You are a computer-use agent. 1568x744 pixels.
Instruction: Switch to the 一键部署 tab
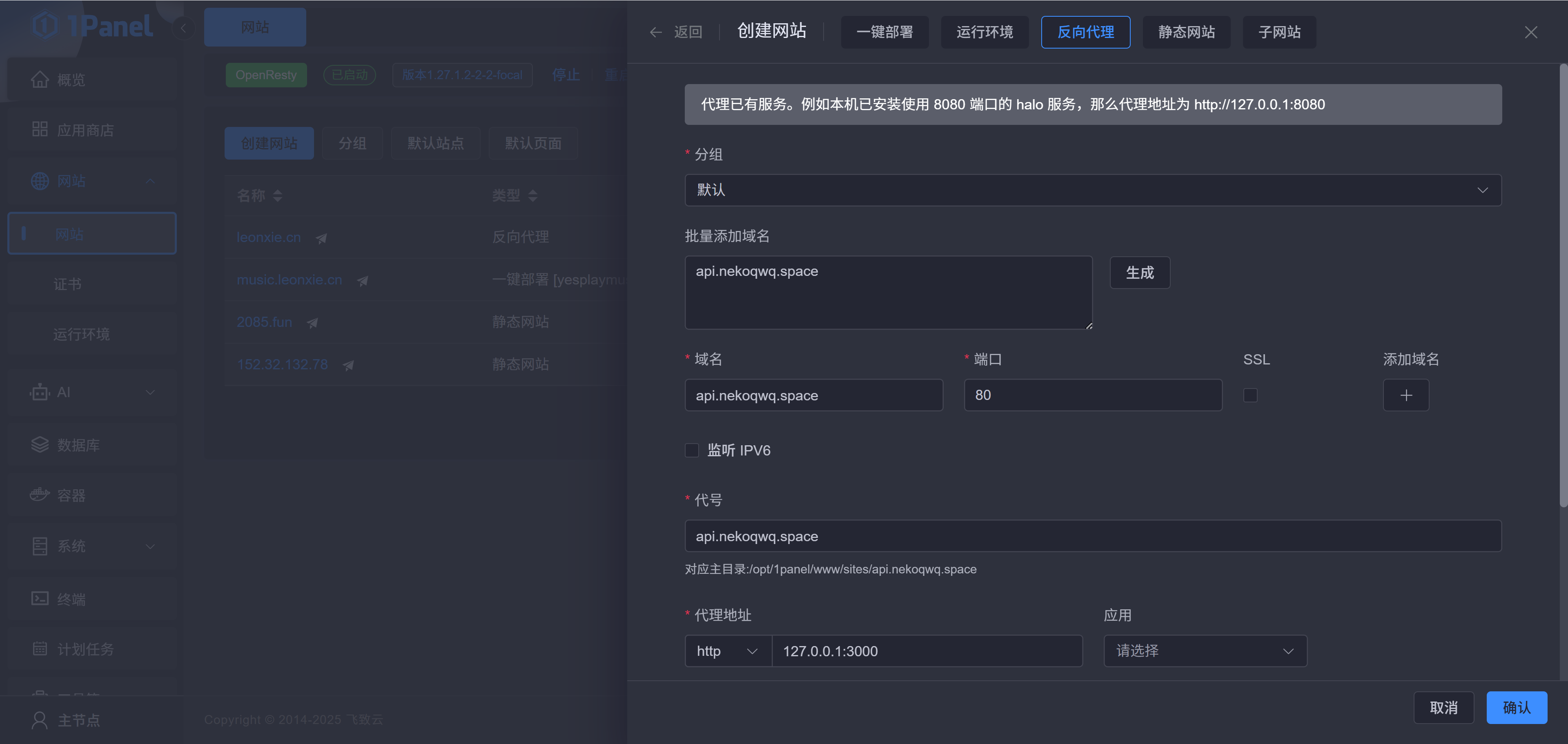884,32
